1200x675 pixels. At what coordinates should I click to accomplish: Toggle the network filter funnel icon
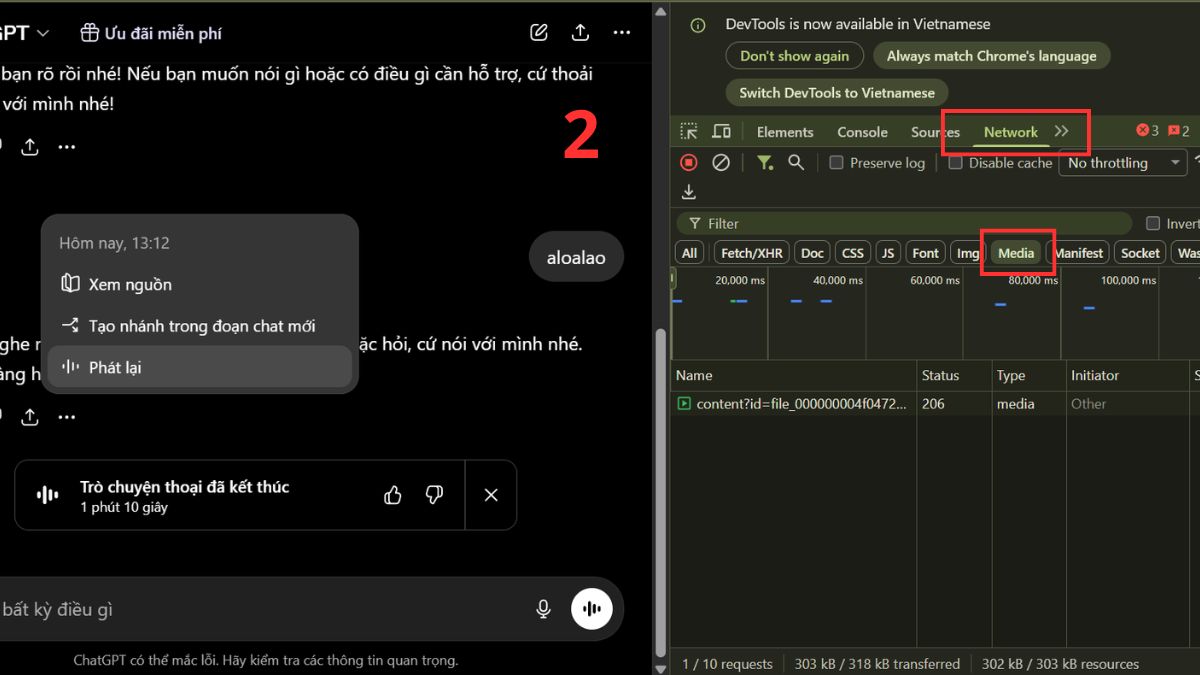[765, 162]
